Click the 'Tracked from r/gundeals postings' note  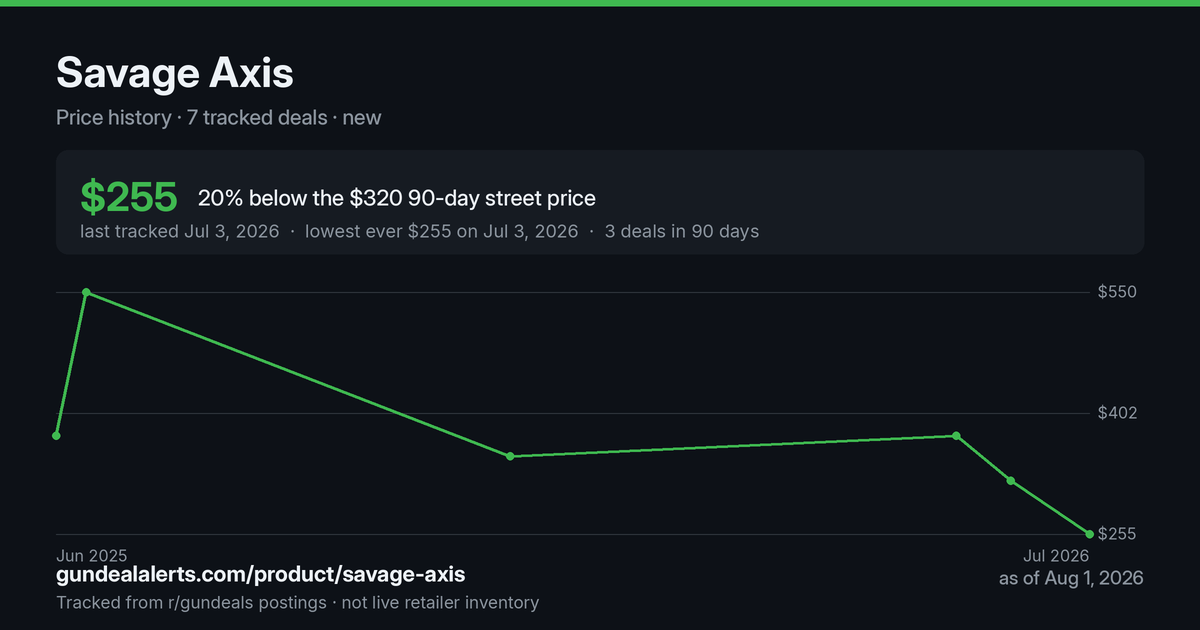click(191, 603)
